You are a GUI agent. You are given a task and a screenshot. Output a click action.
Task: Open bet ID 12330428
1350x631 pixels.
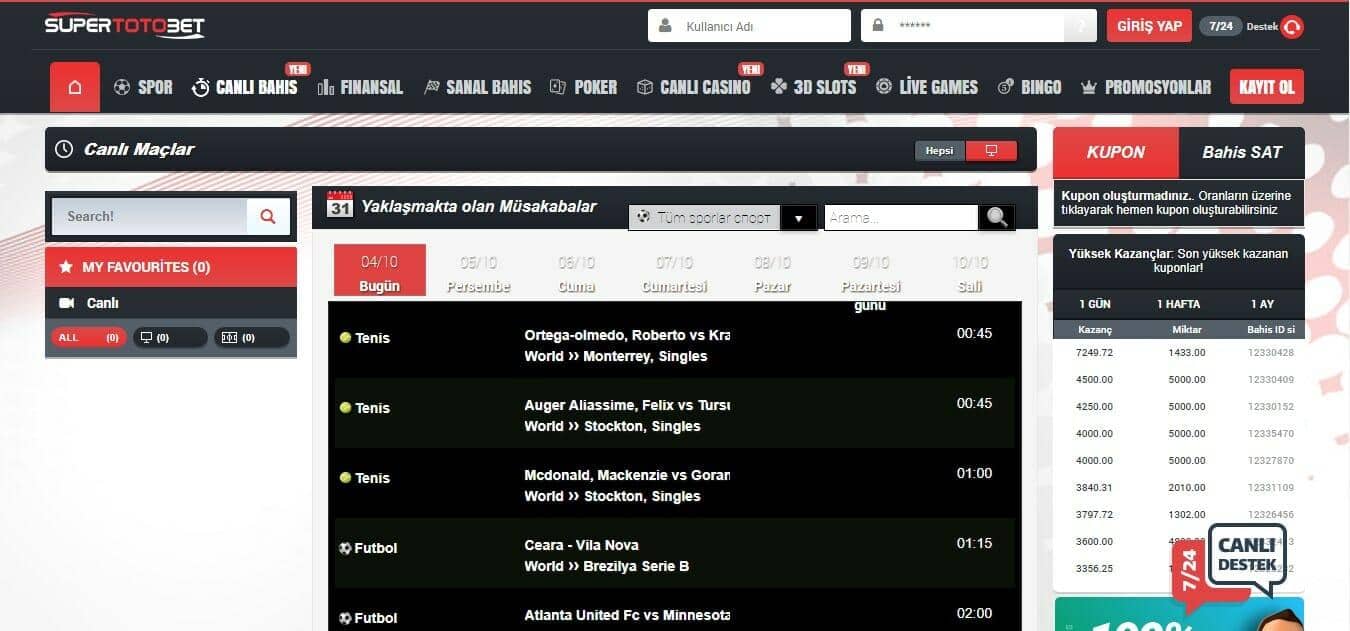(x=1271, y=352)
